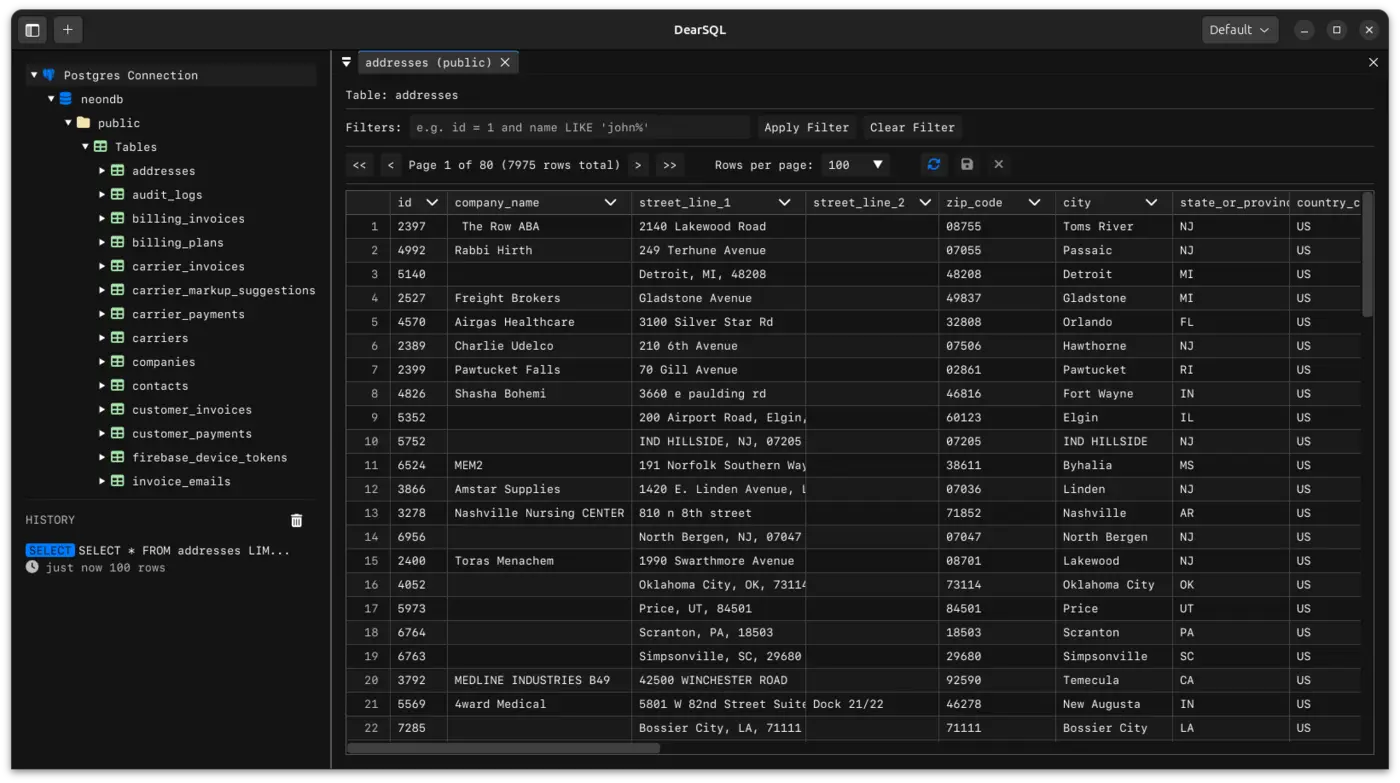This screenshot has height=783, width=1400.
Task: Refresh table data using the blue refresh icon
Action: click(x=933, y=164)
